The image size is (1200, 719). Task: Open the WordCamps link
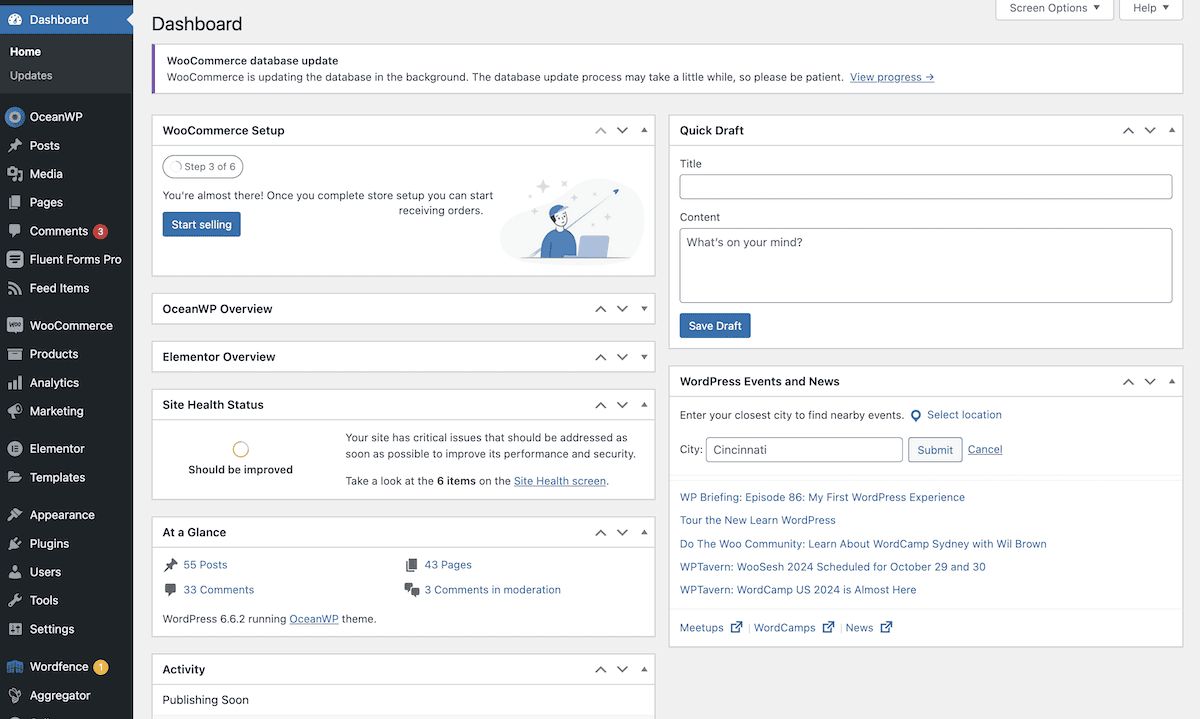784,628
